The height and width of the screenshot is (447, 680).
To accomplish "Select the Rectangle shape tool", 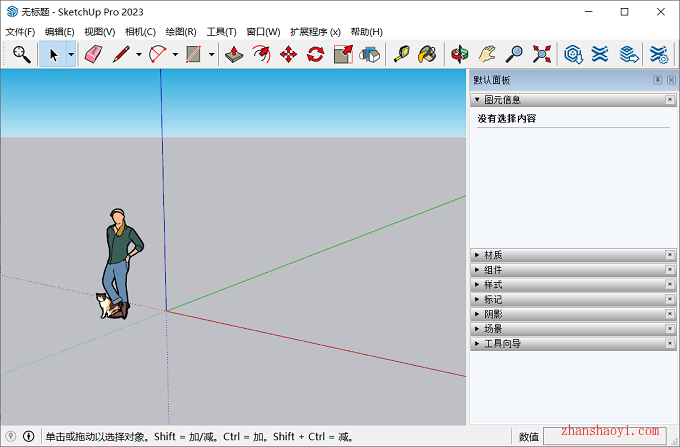I will (193, 54).
